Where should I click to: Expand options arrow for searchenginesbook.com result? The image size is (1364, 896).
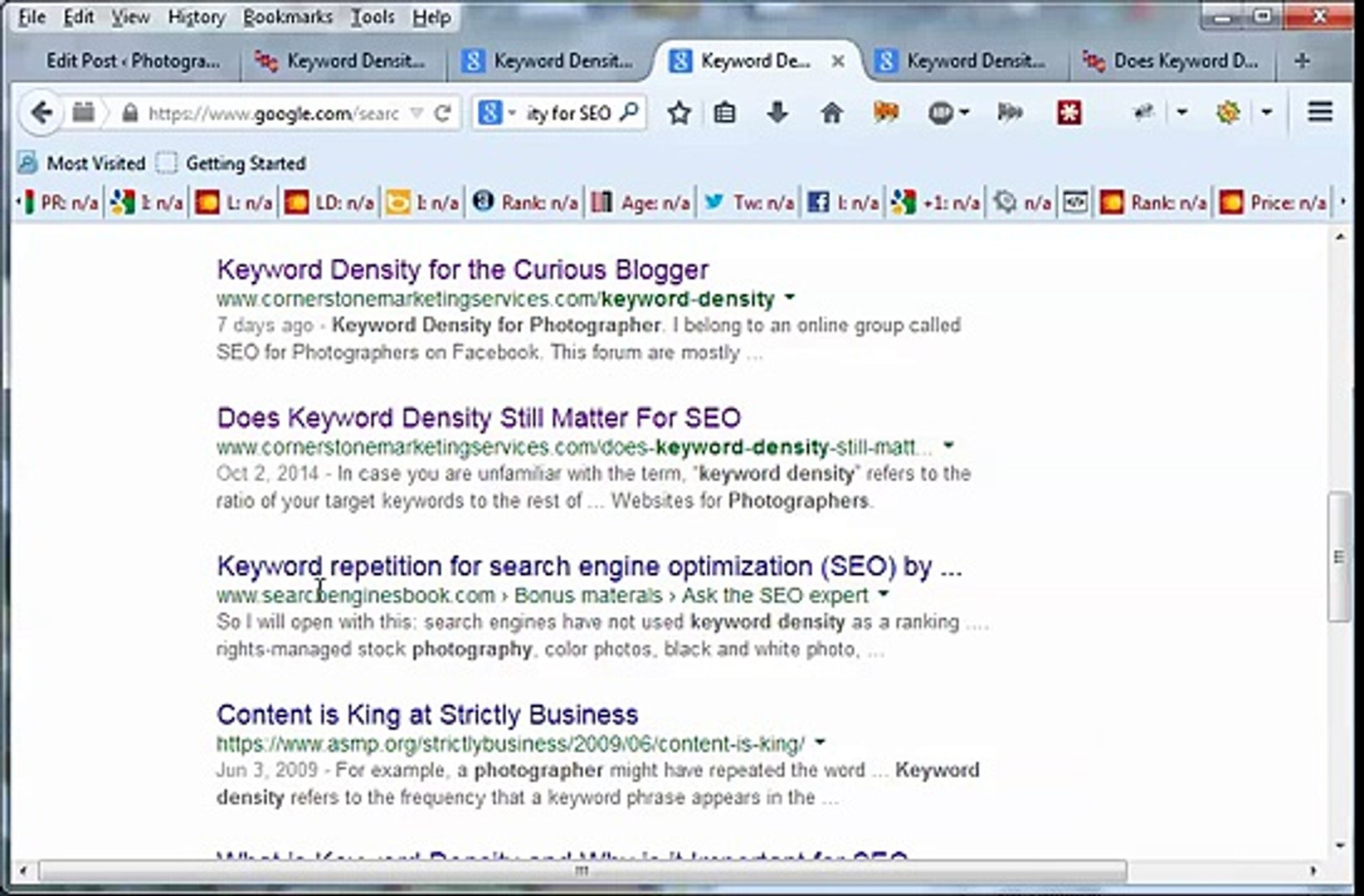[884, 594]
